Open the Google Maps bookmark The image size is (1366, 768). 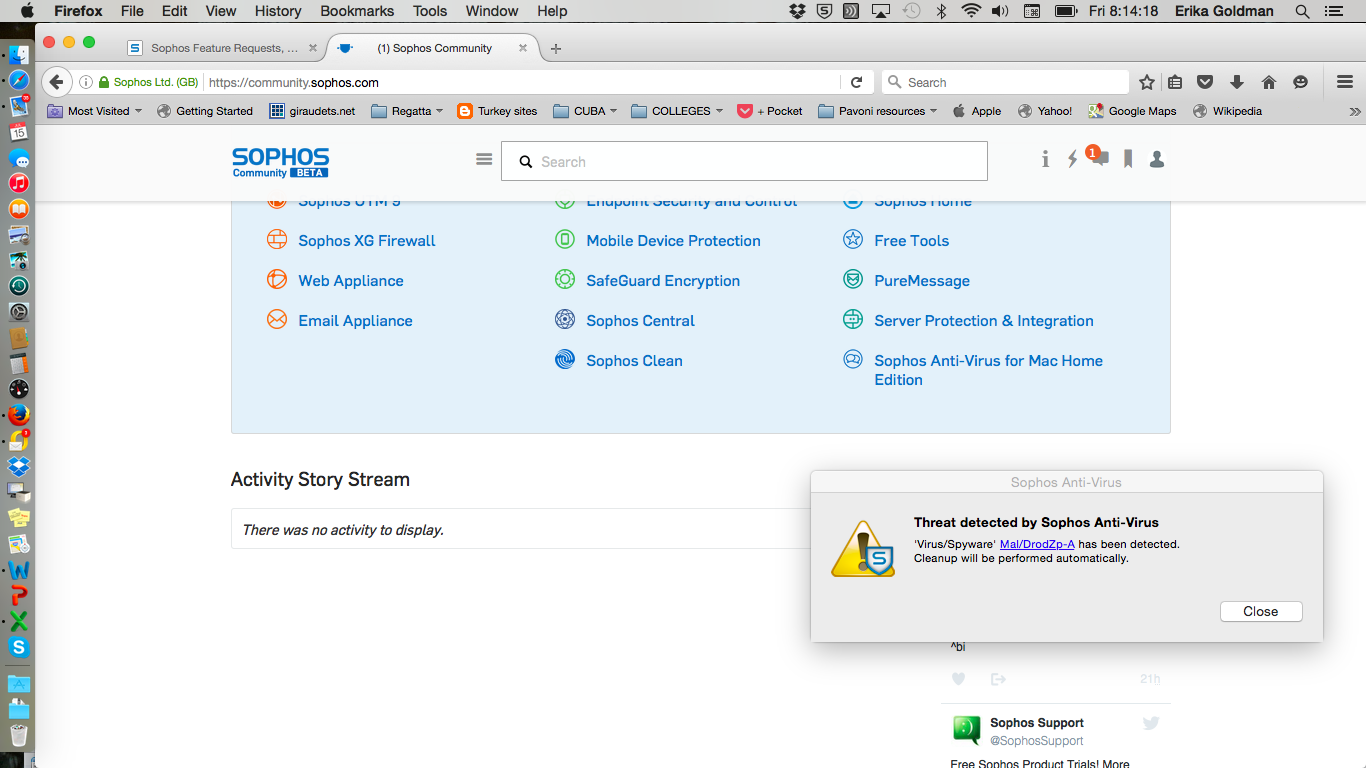pyautogui.click(x=1132, y=111)
